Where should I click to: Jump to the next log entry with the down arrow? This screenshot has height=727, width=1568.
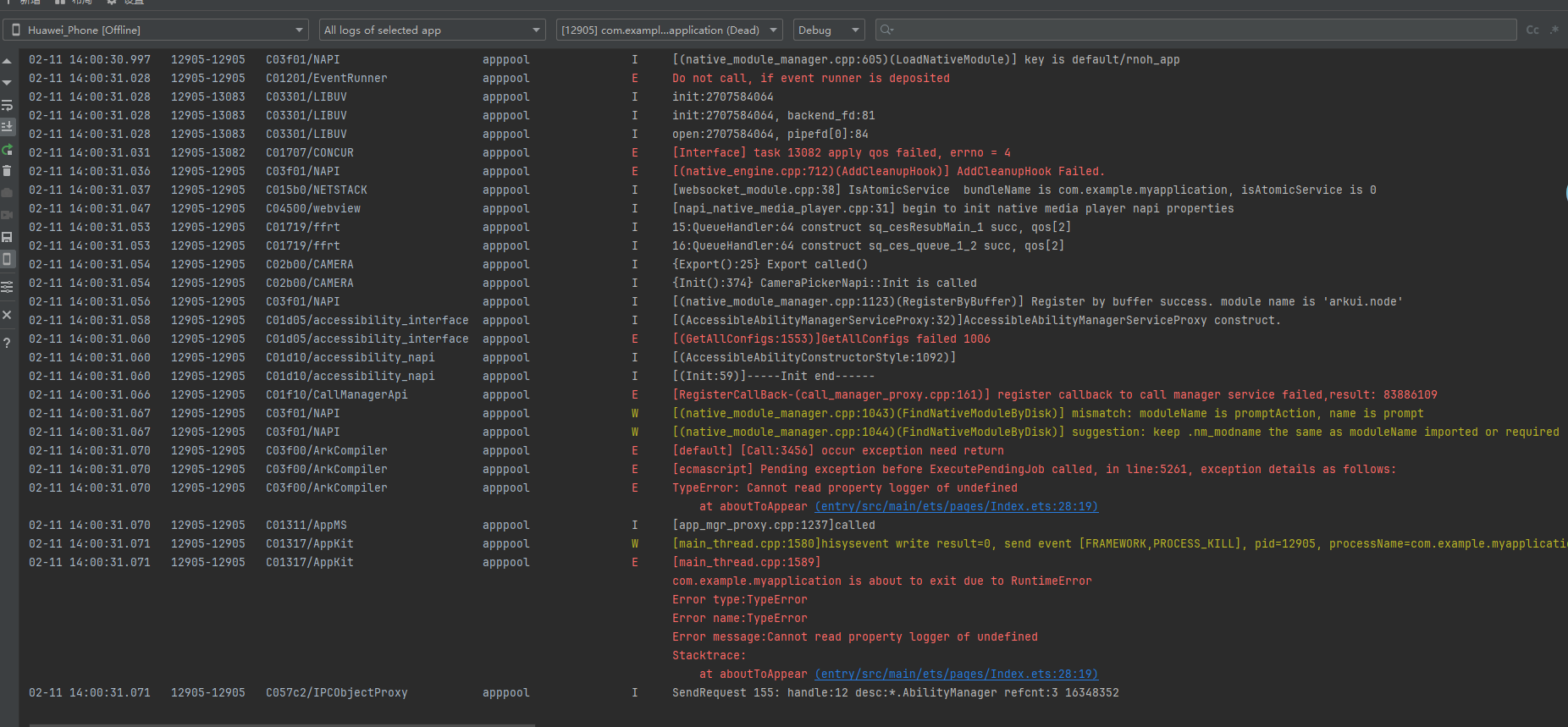coord(7,83)
